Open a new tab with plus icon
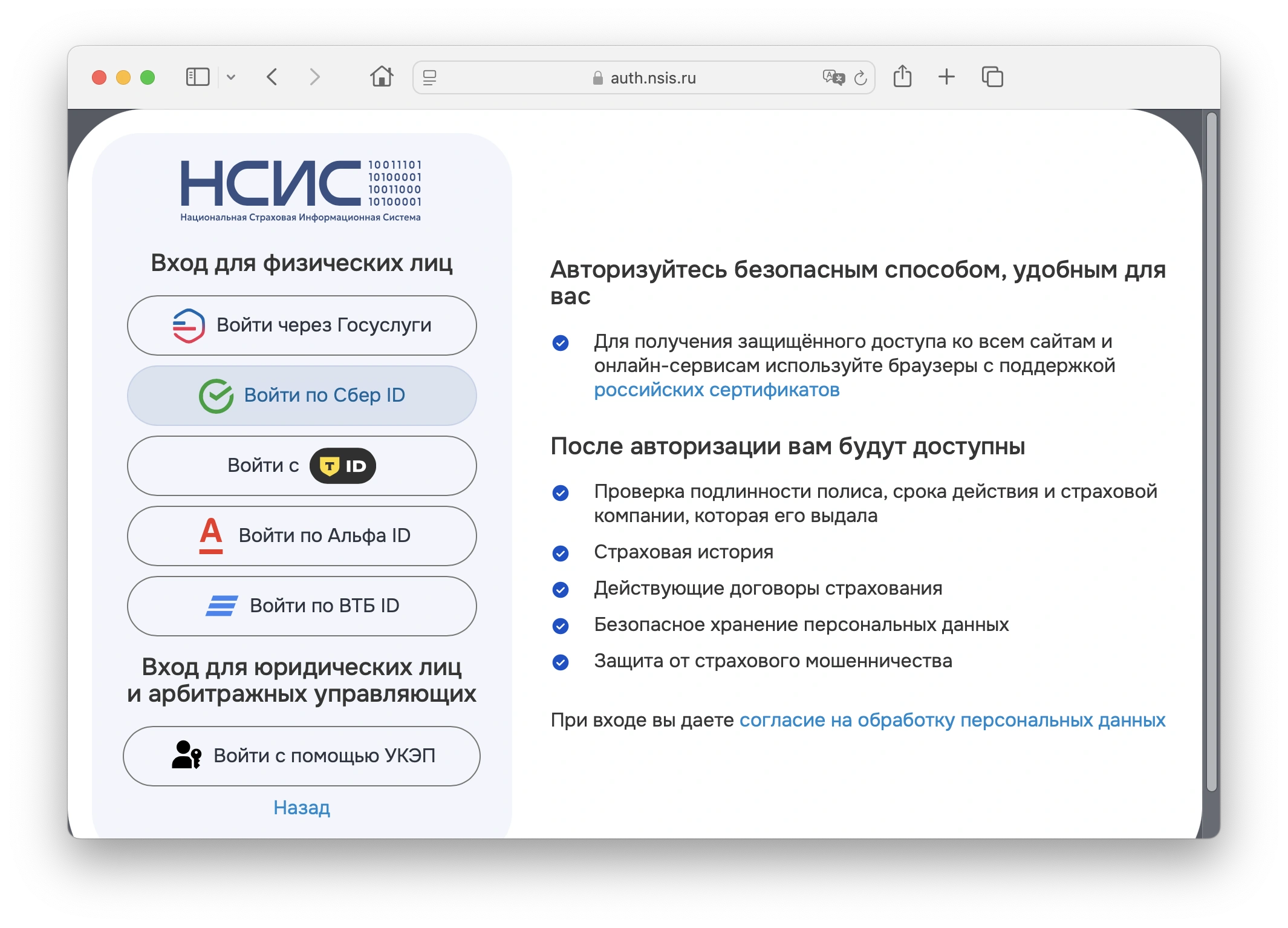This screenshot has width=1288, height=928. (x=946, y=77)
